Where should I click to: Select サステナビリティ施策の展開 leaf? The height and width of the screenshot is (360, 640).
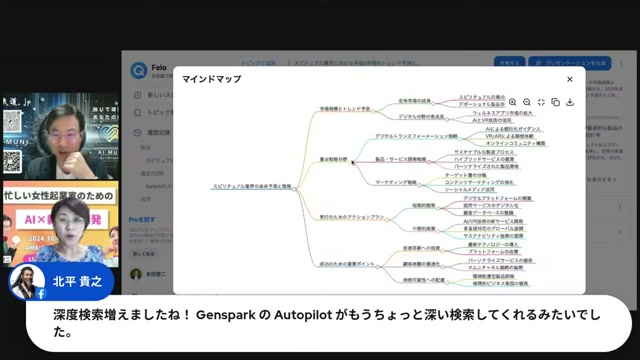point(493,236)
